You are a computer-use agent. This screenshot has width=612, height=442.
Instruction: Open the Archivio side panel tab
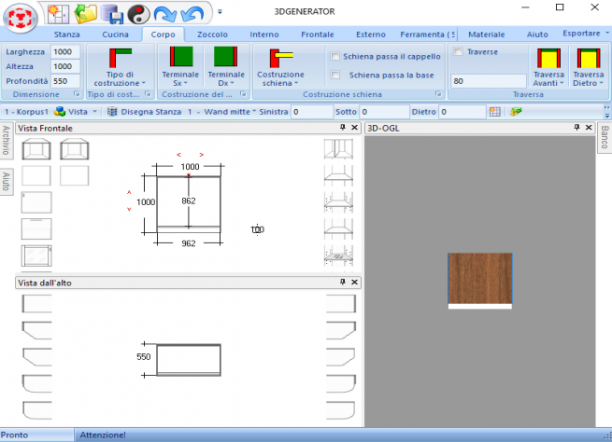tap(6, 141)
